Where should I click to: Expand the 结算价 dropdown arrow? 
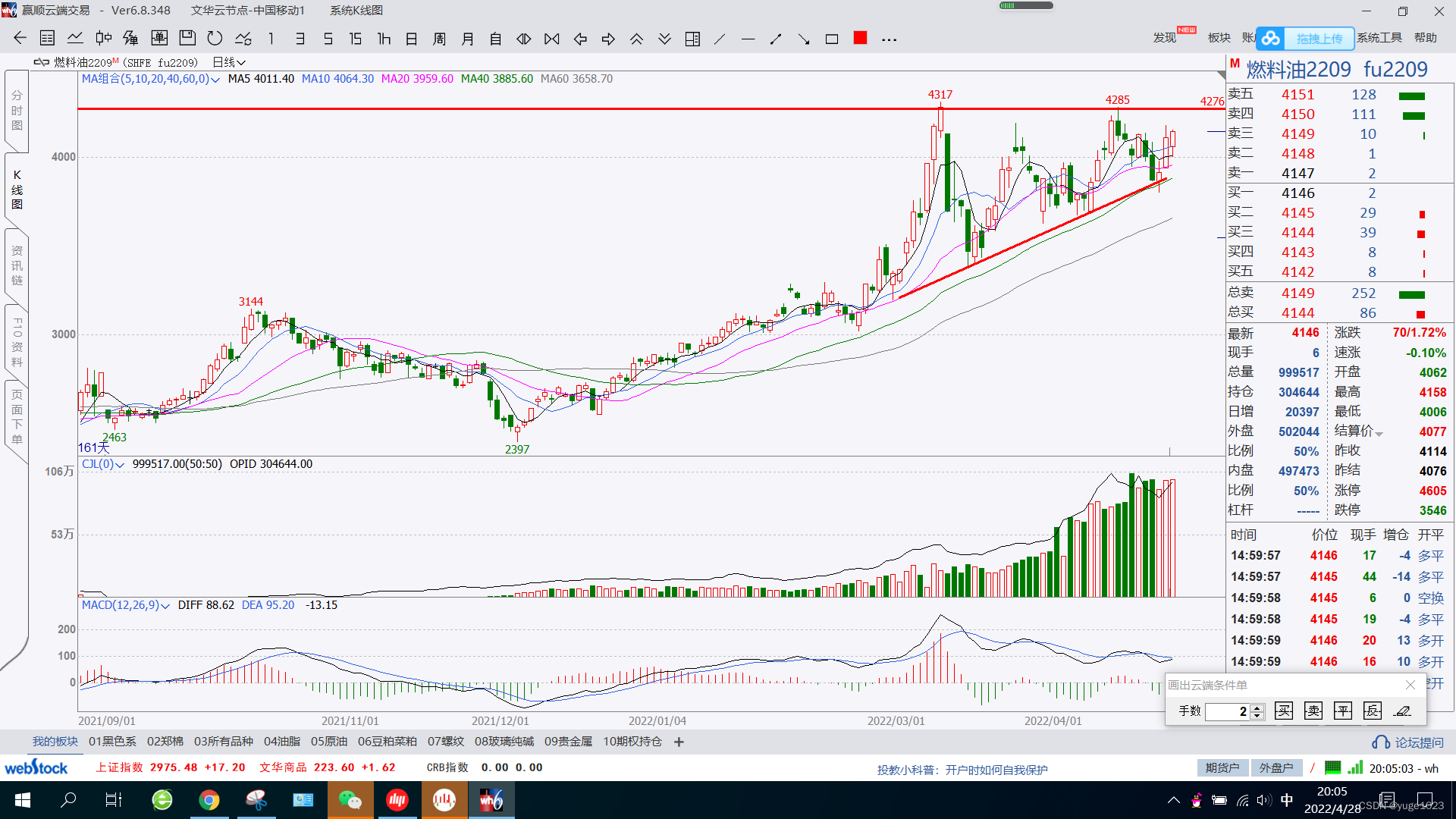click(1379, 433)
